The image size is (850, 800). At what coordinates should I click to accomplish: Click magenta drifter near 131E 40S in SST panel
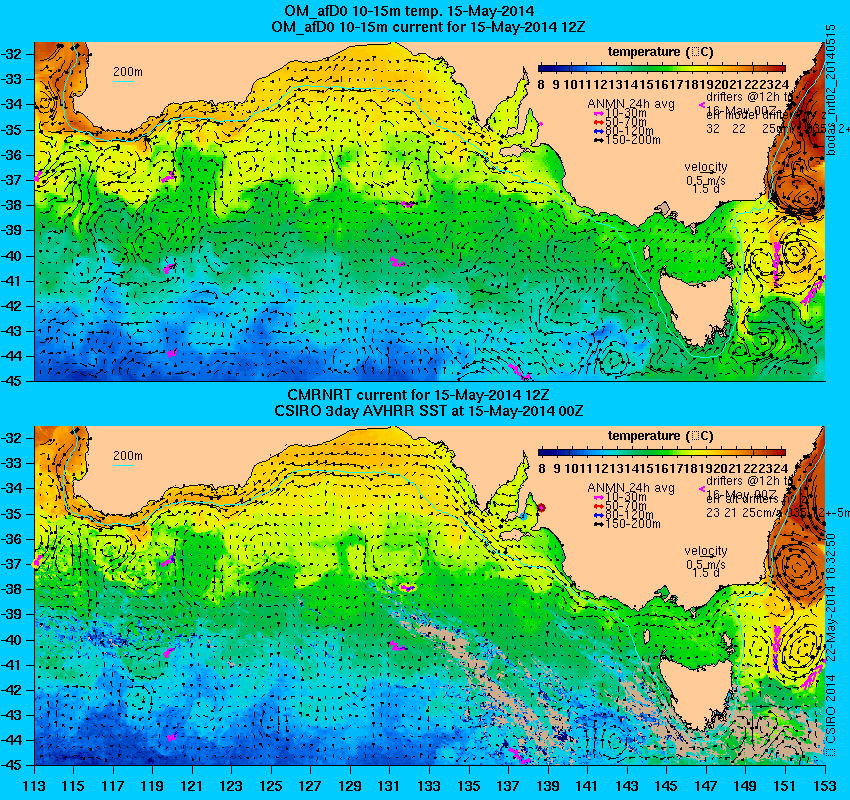pos(397,646)
